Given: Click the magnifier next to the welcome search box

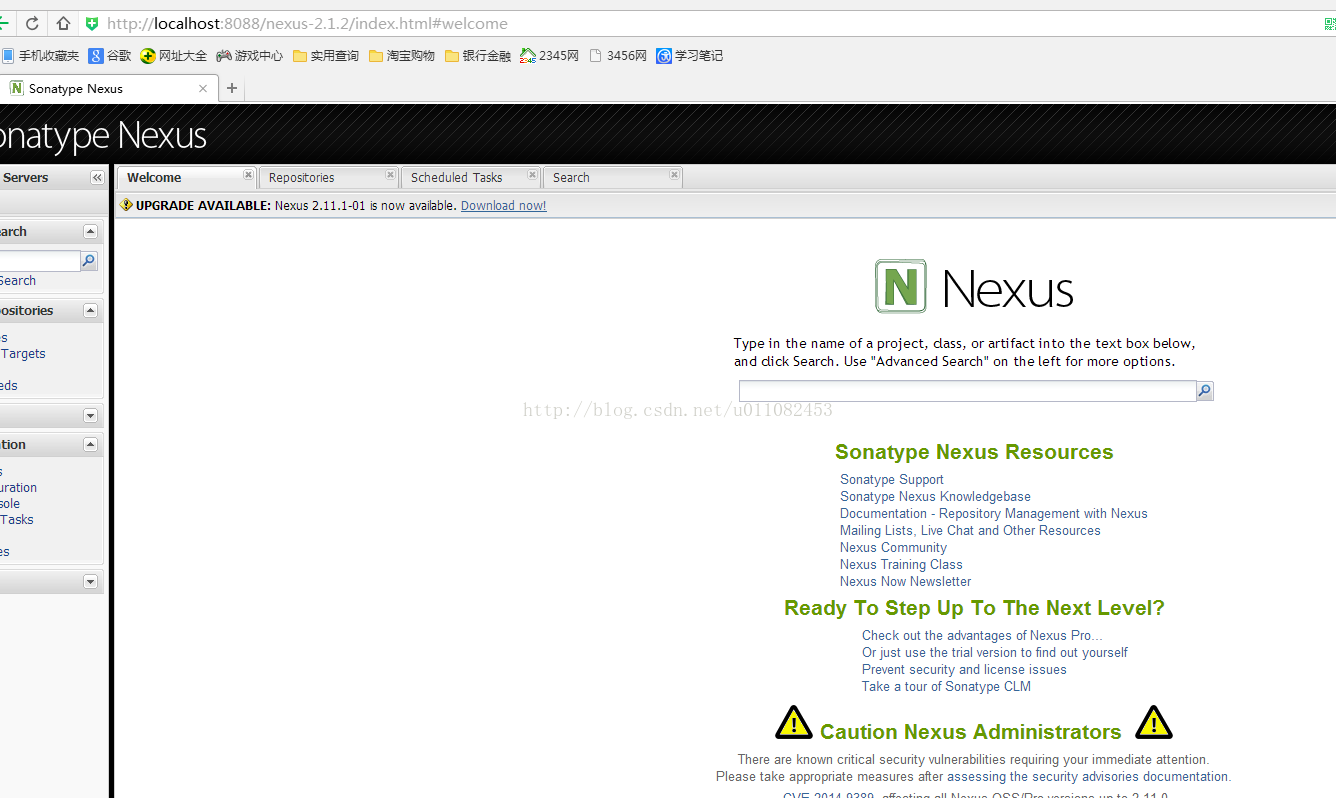Looking at the screenshot, I should coord(1205,391).
